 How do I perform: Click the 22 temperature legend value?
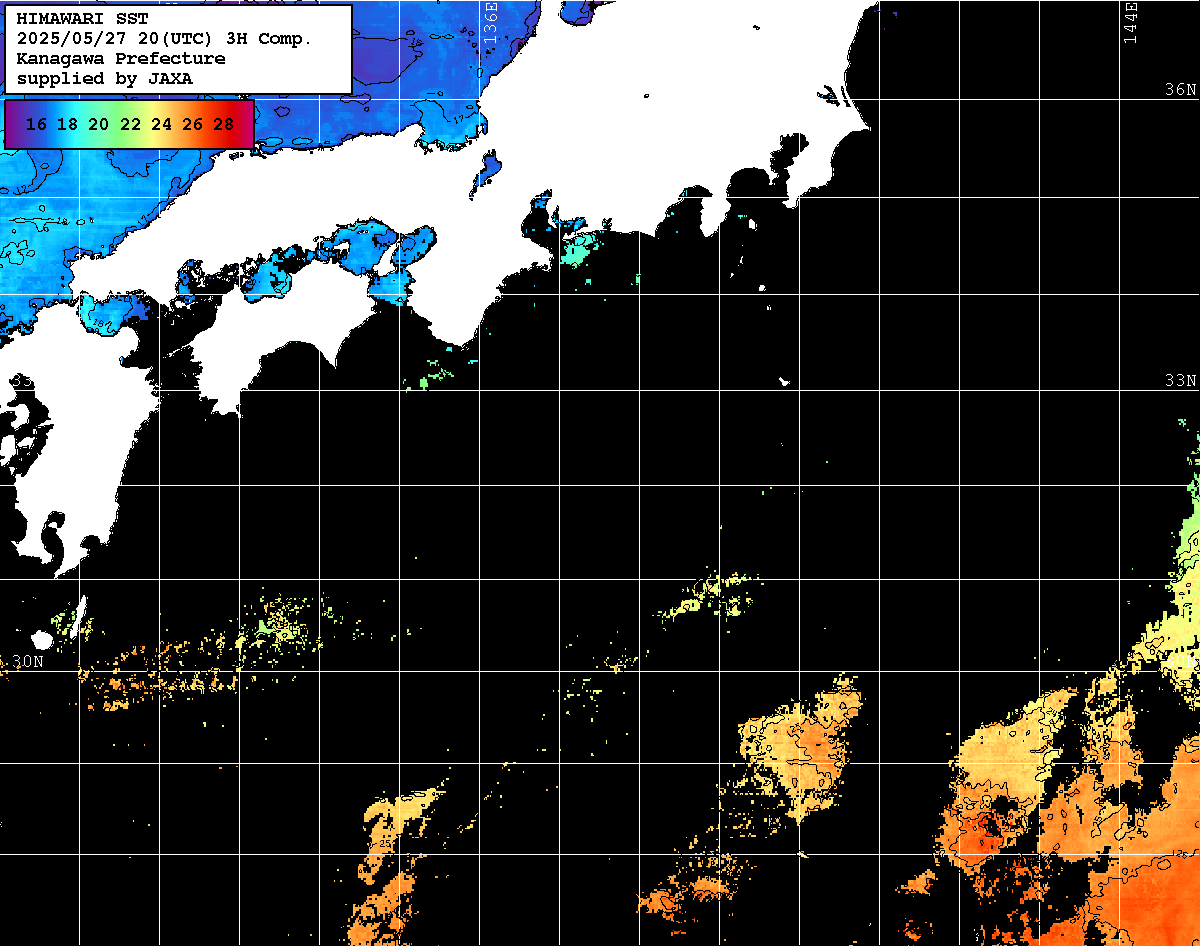coord(130,124)
